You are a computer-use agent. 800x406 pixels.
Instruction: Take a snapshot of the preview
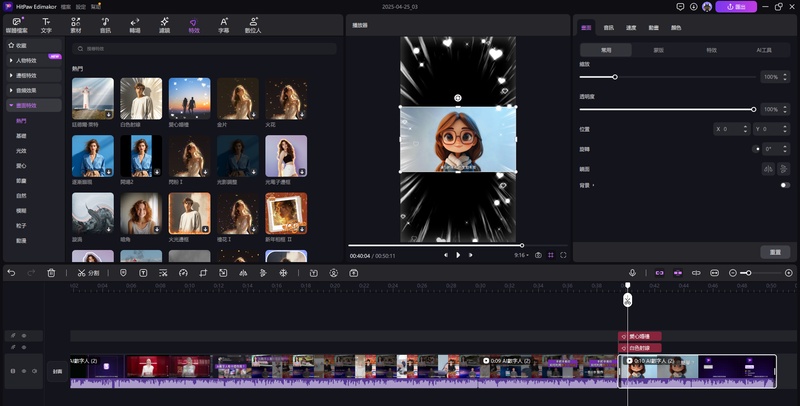click(538, 255)
